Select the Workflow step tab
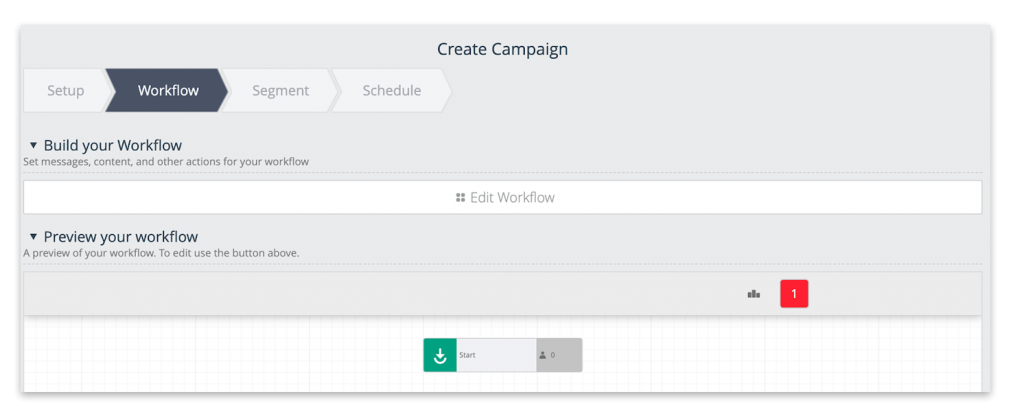Screen dimensions: 1024x416 point(168,91)
